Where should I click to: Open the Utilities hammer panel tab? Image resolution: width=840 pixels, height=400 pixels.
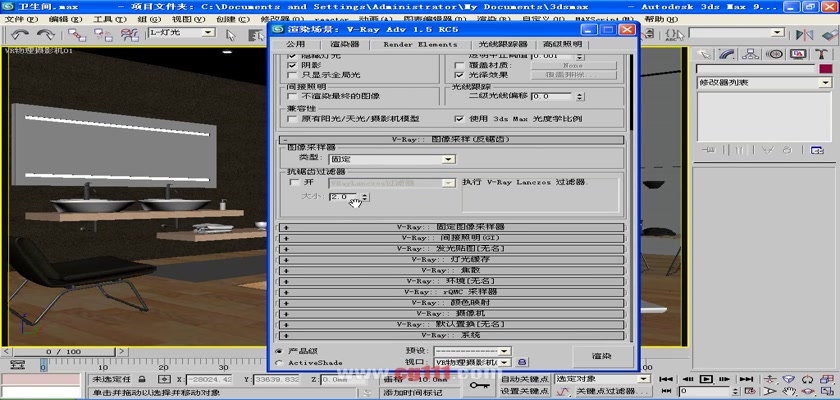pos(821,54)
